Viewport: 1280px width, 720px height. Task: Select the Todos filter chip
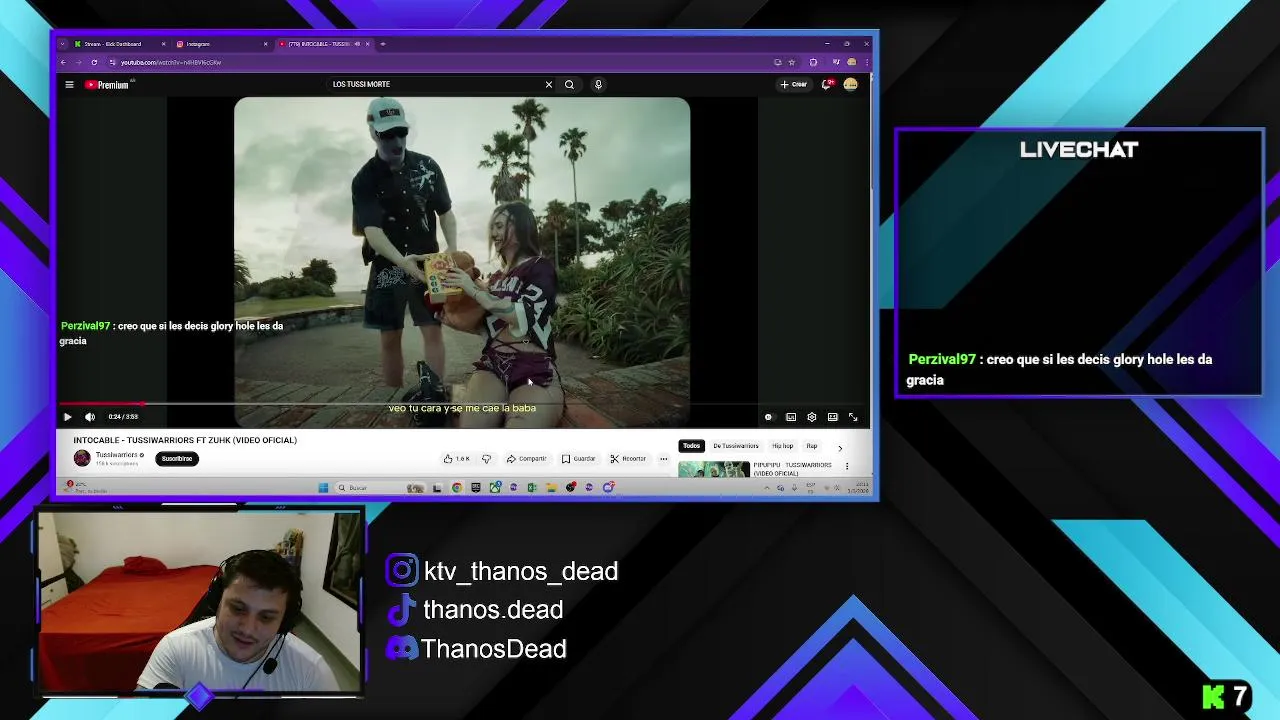[691, 446]
